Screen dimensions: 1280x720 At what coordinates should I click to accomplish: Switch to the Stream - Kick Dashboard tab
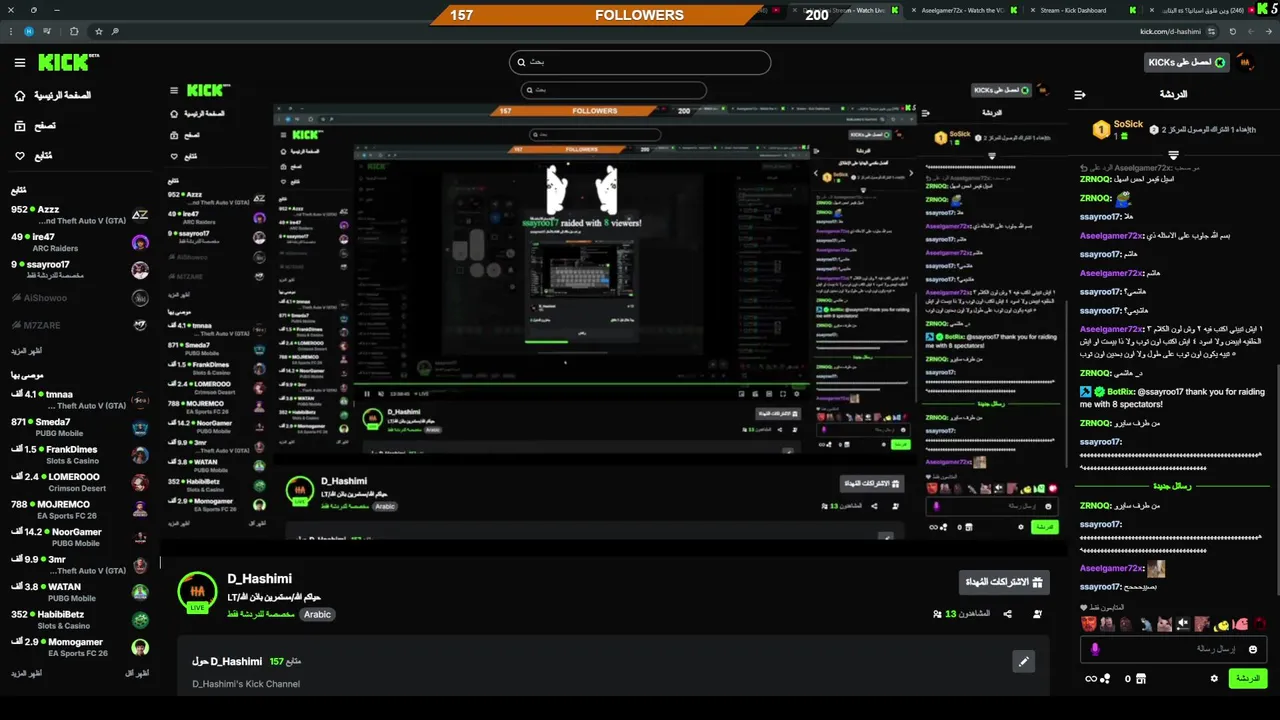1073,10
